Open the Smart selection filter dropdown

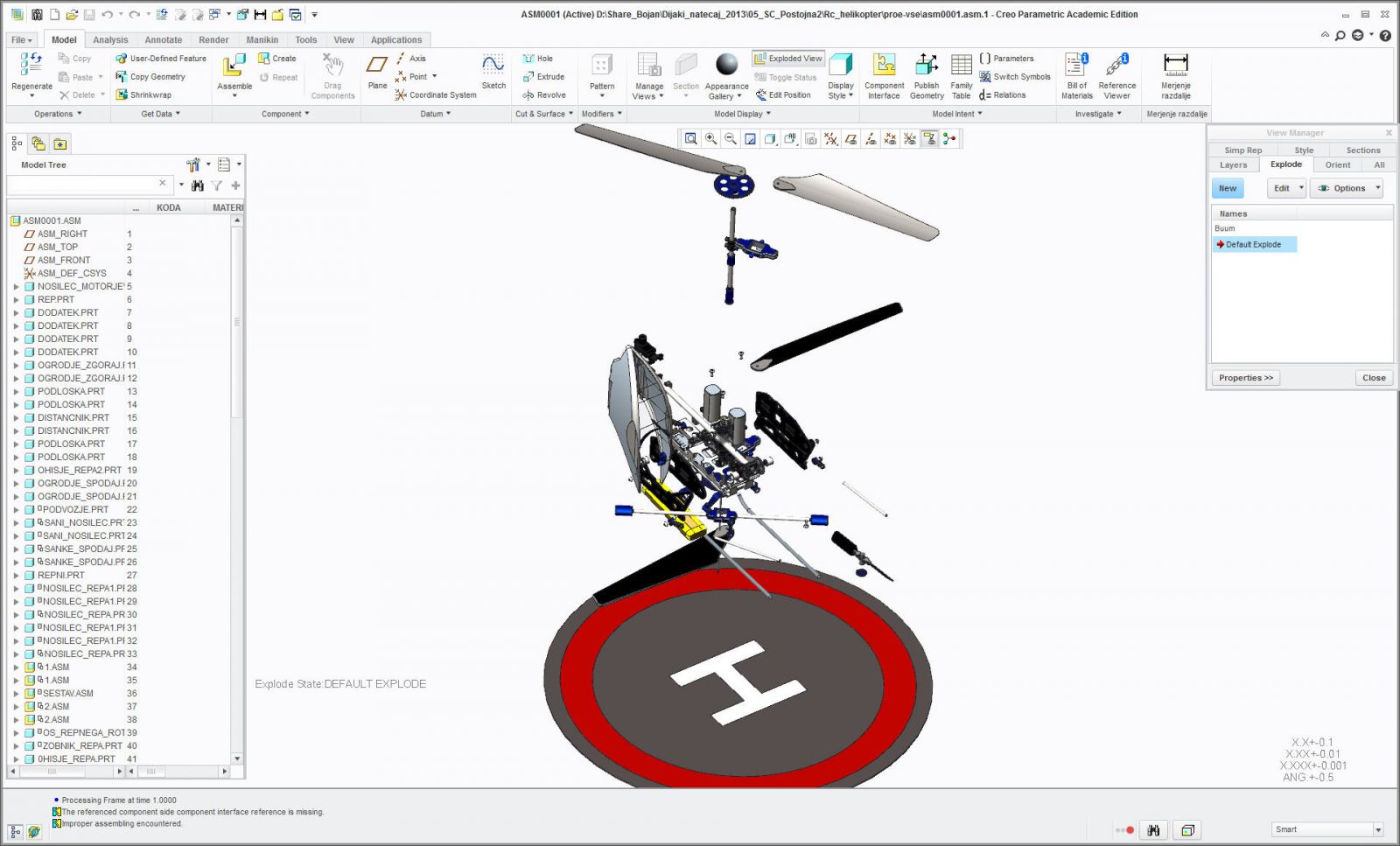click(x=1377, y=829)
